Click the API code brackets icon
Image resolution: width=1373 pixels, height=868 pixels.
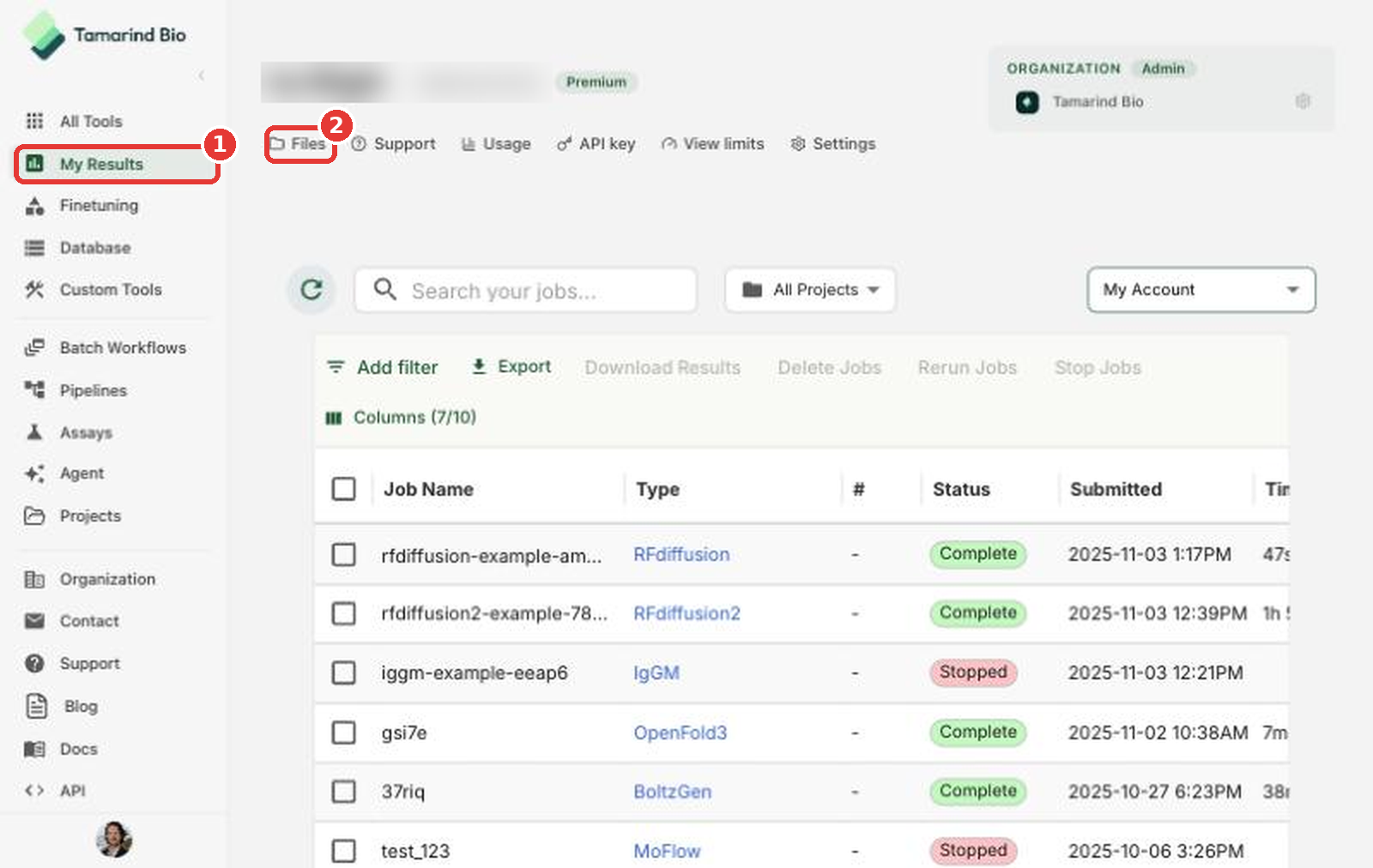[34, 791]
